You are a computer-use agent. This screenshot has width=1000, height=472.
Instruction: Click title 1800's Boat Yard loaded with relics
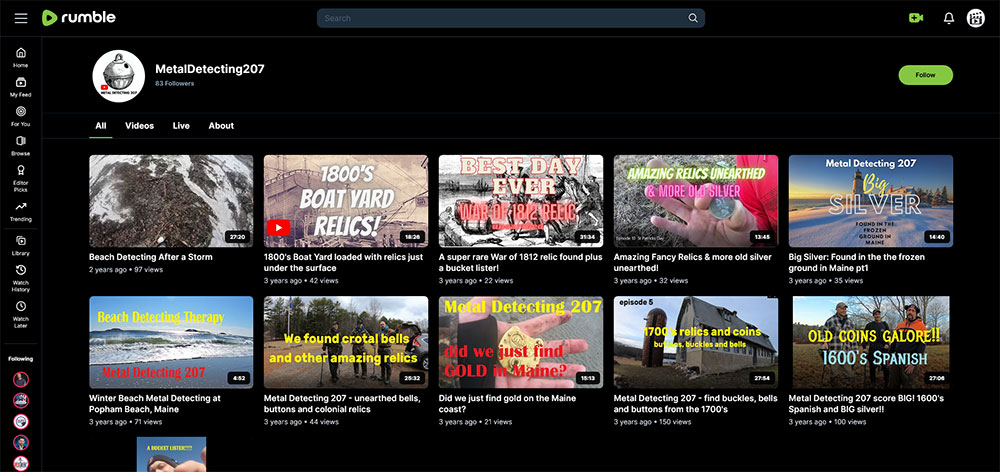344,263
